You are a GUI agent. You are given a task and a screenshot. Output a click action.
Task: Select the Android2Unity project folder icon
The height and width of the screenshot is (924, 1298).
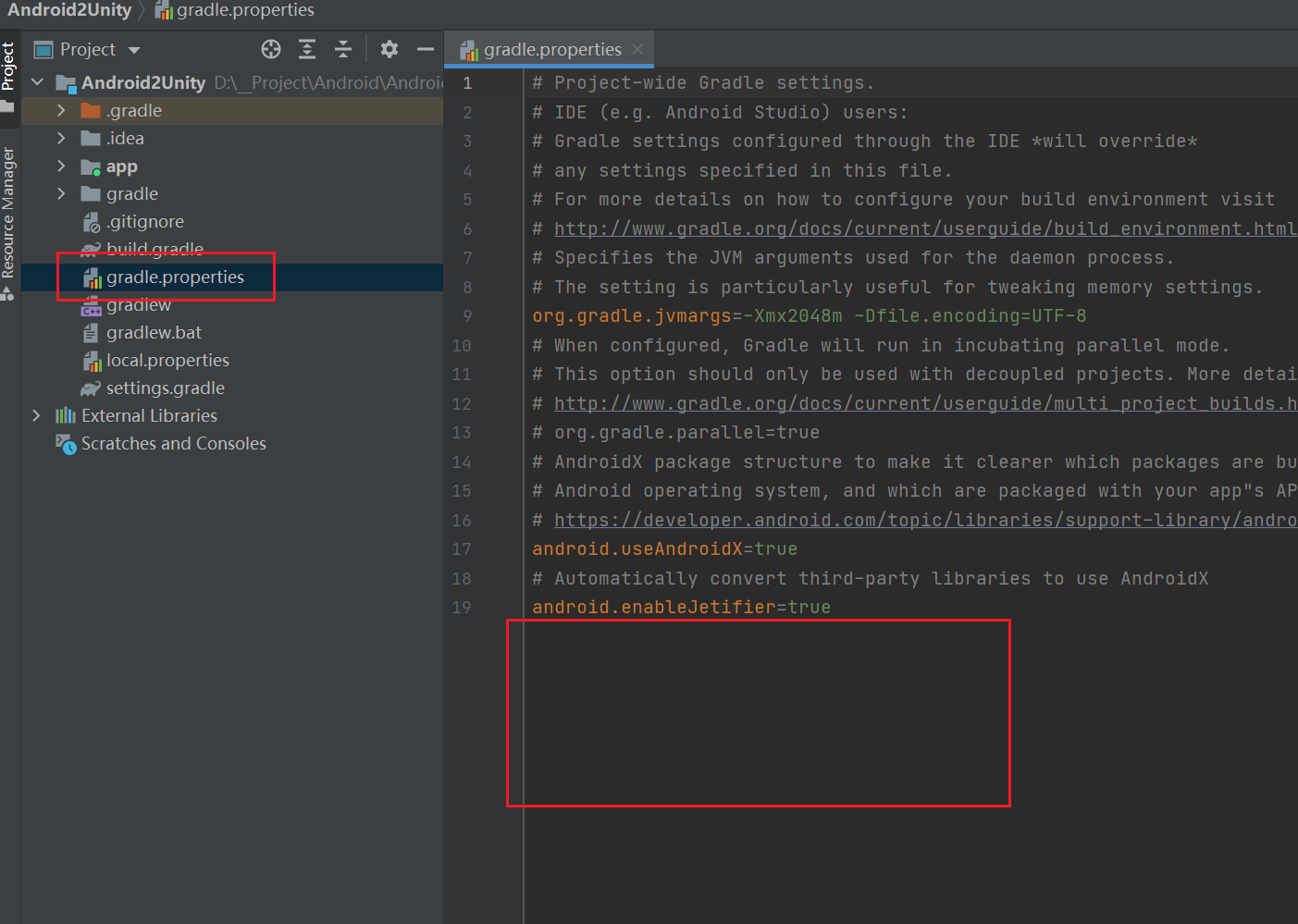point(66,83)
